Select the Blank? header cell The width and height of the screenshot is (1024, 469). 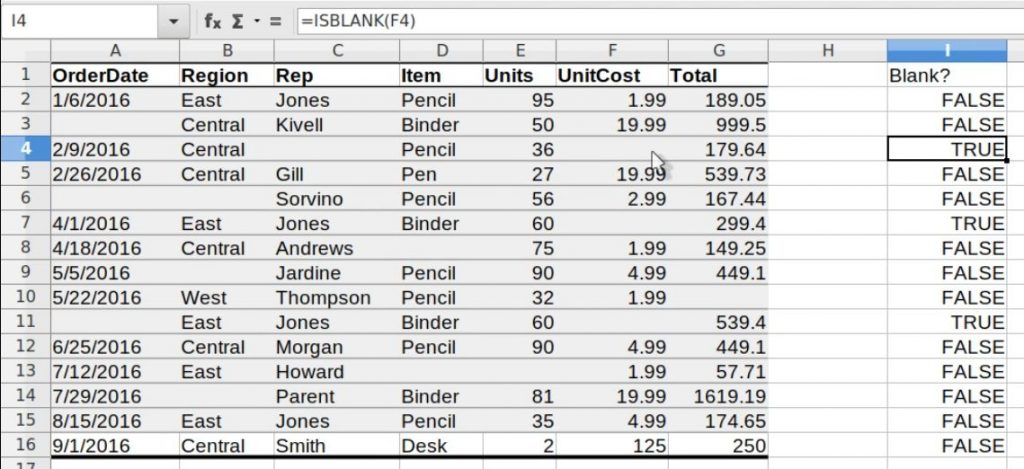[946, 75]
